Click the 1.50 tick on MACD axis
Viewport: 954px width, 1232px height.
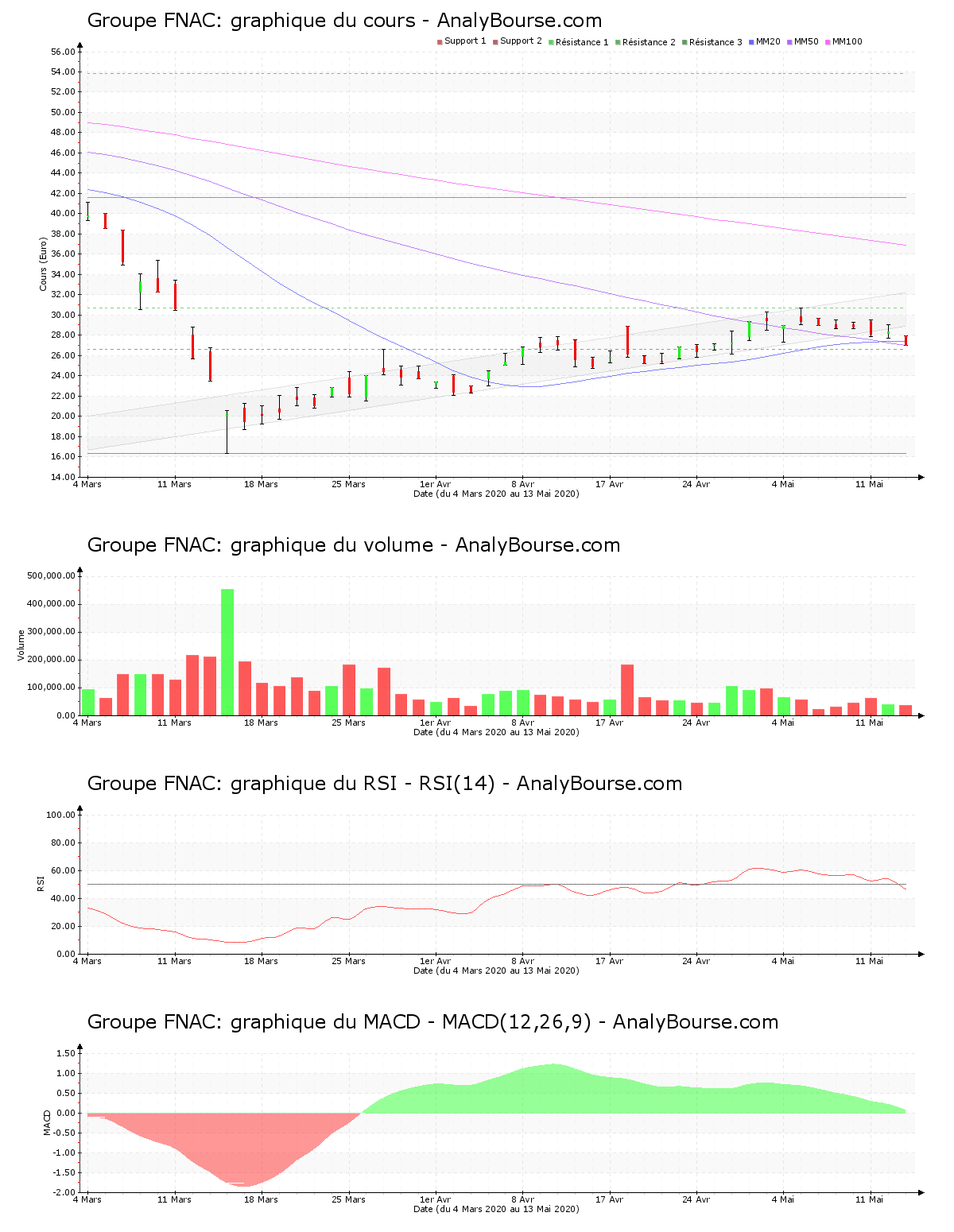(67, 1053)
